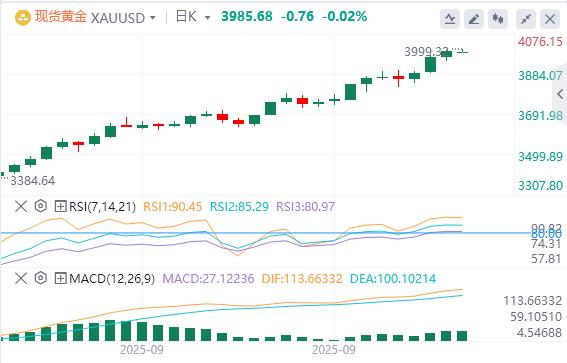The image size is (567, 363).
Task: Select the drawing pencil tool
Action: click(474, 19)
